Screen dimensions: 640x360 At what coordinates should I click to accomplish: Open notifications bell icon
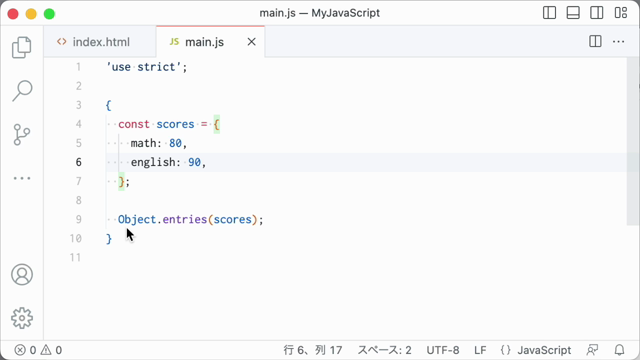pos(619,350)
